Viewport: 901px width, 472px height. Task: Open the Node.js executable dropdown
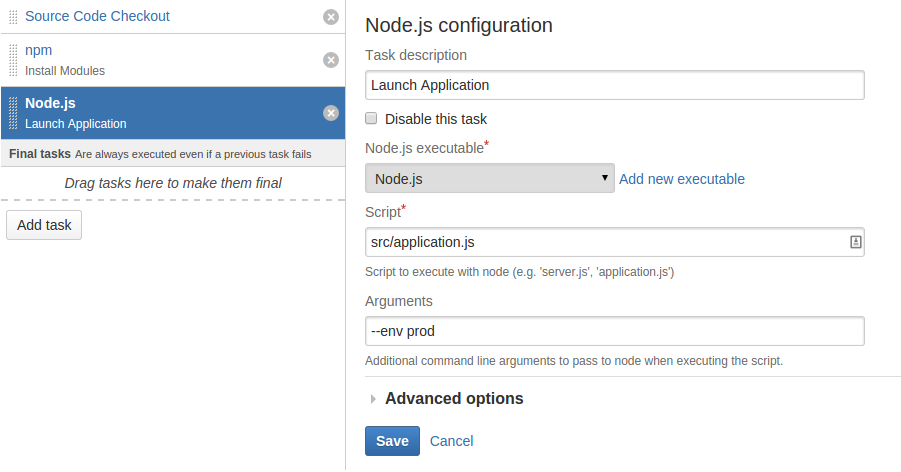click(x=490, y=178)
